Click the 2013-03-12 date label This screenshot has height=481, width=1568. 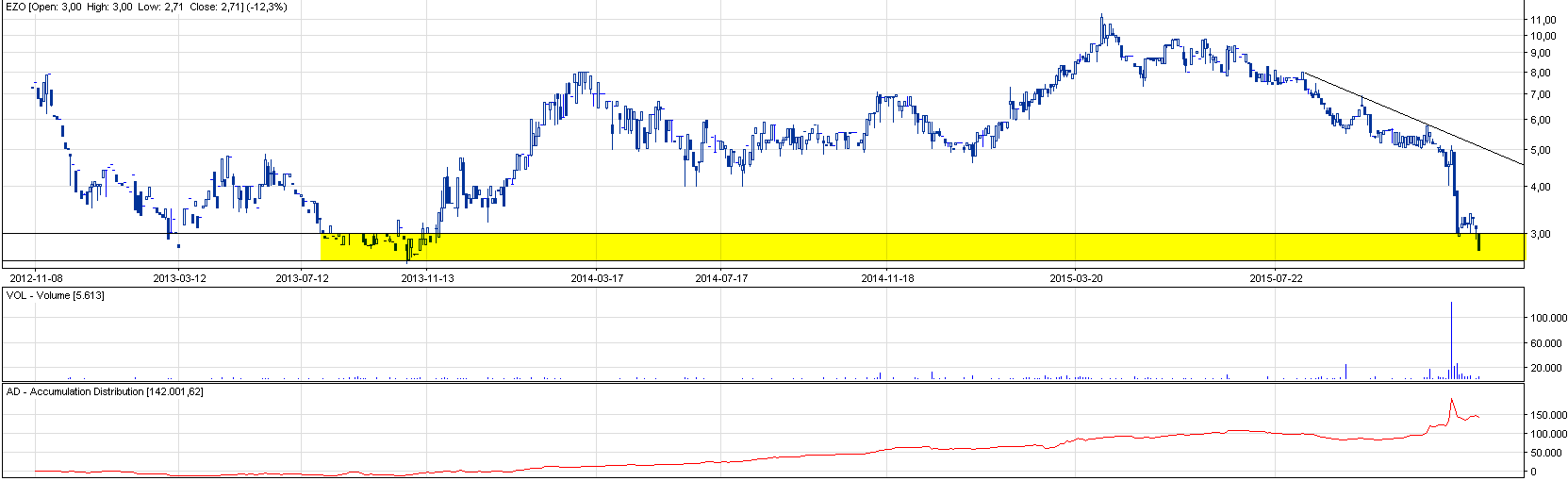click(x=179, y=278)
